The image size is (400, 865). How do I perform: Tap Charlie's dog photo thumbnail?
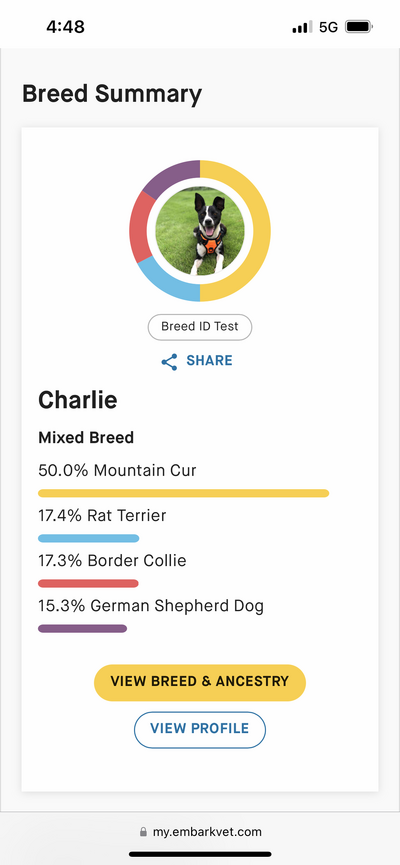point(200,231)
